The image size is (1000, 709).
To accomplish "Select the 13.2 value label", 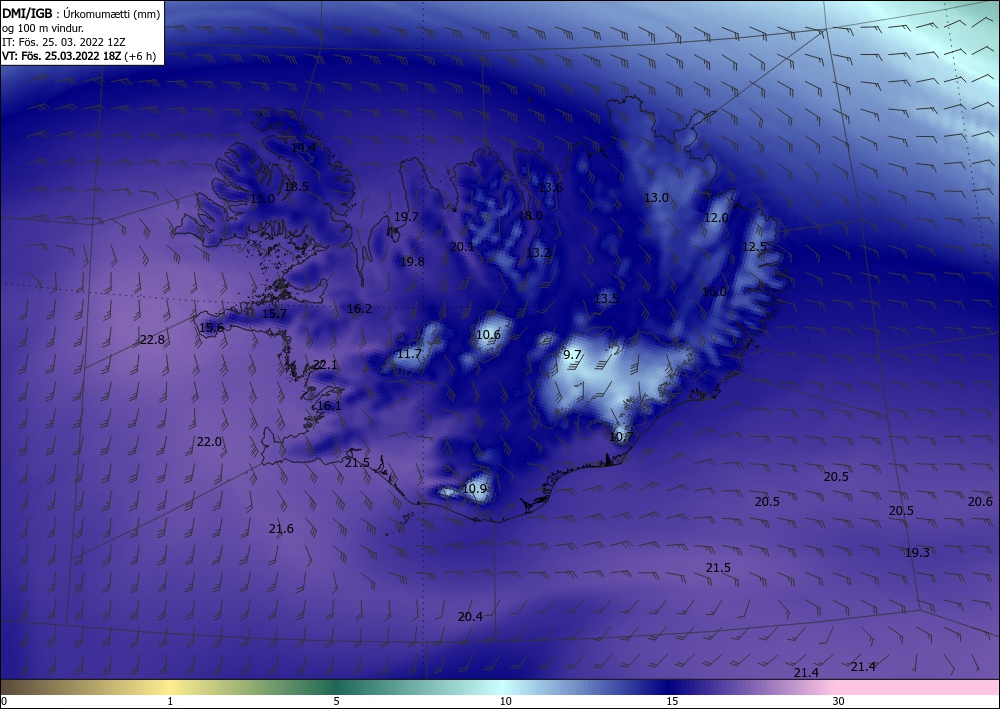I will click(537, 252).
